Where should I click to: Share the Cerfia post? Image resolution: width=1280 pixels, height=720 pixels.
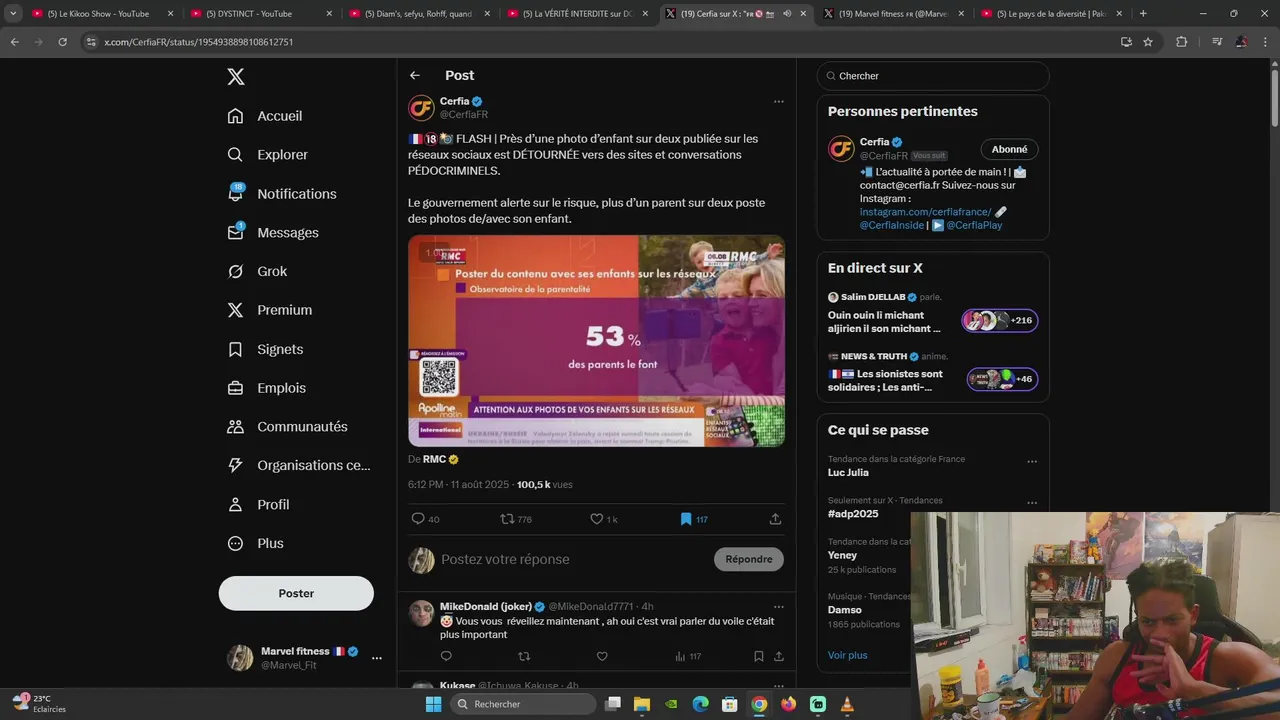pyautogui.click(x=775, y=519)
